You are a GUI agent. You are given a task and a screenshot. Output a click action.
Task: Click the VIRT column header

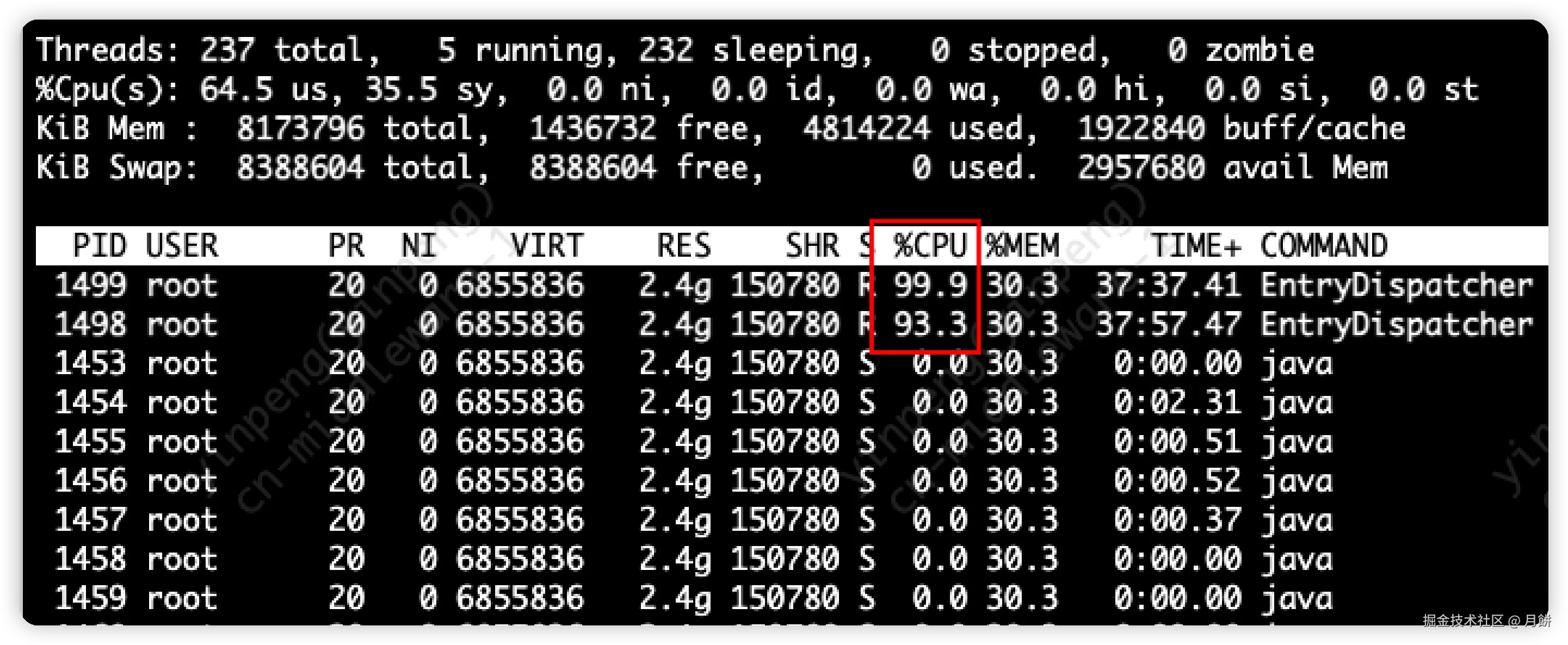click(547, 246)
